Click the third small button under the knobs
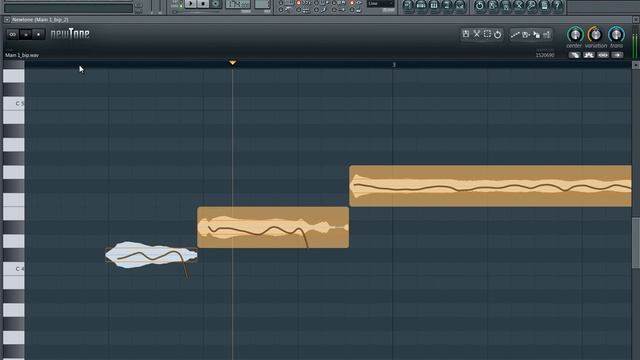This screenshot has width=640, height=360. point(603,55)
